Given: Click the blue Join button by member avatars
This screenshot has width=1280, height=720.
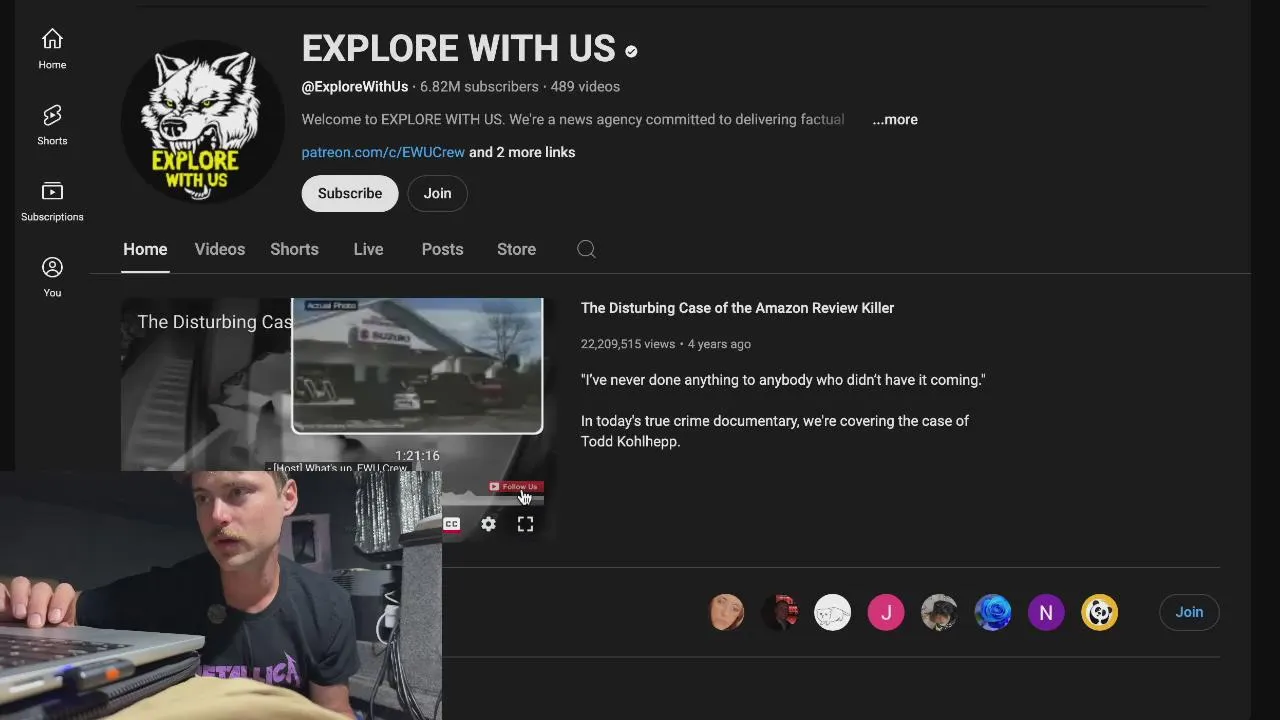Looking at the screenshot, I should pos(1189,612).
